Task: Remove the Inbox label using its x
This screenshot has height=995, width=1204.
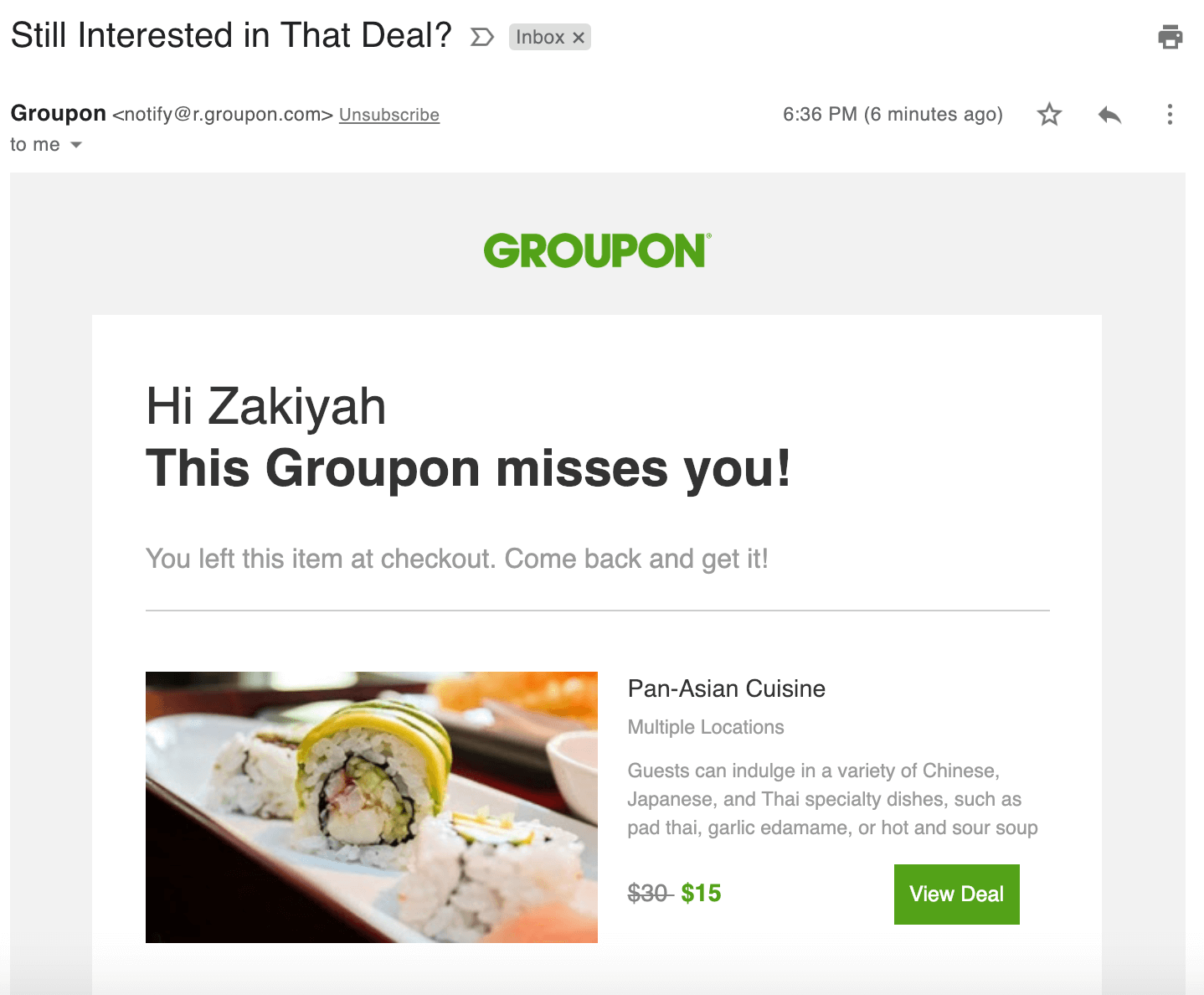Action: click(x=578, y=38)
